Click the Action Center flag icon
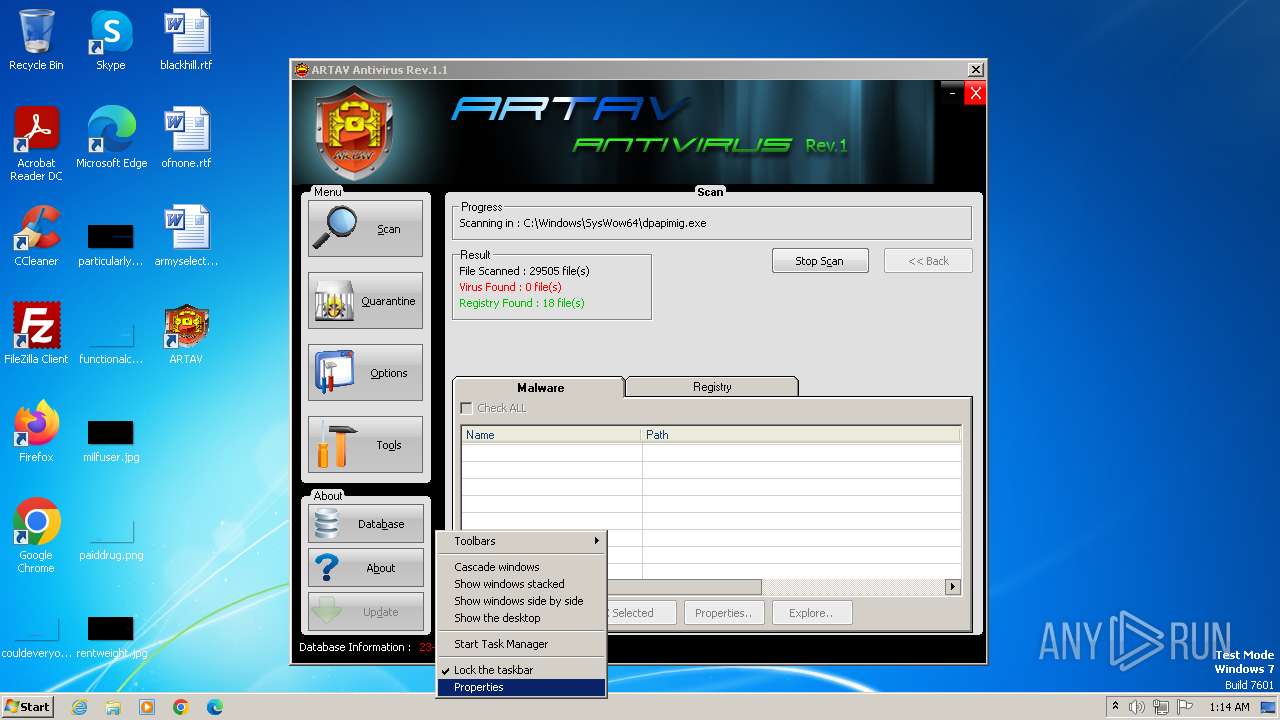Image resolution: width=1280 pixels, height=720 pixels. (1185, 707)
